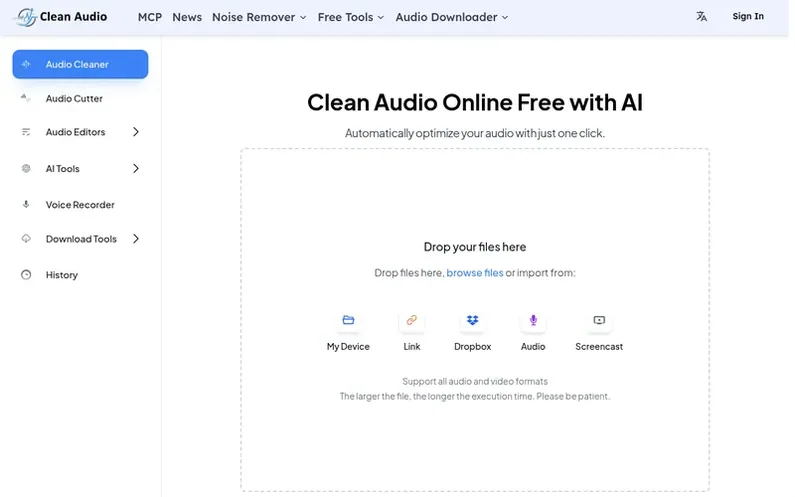Select Audio Cutter in sidebar
Screen dimensions: 795x497
click(x=74, y=98)
